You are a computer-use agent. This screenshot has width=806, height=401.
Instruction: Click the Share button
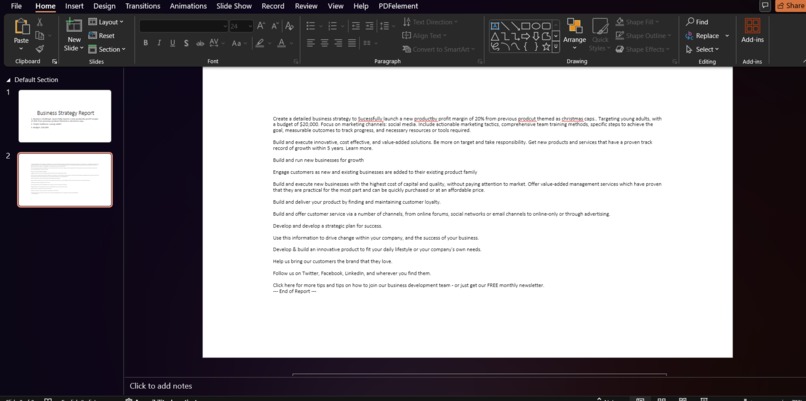coord(791,6)
